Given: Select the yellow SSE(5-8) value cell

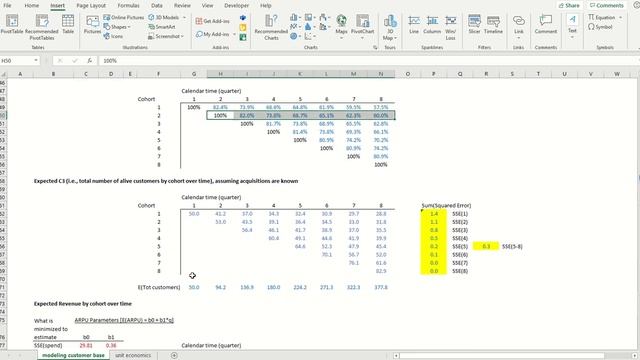Looking at the screenshot, I should [x=486, y=247].
